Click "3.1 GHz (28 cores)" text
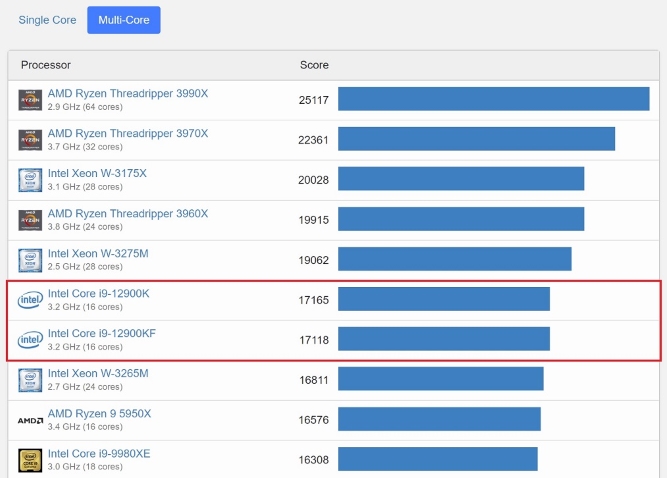Screen dimensions: 667x478 pos(85,187)
